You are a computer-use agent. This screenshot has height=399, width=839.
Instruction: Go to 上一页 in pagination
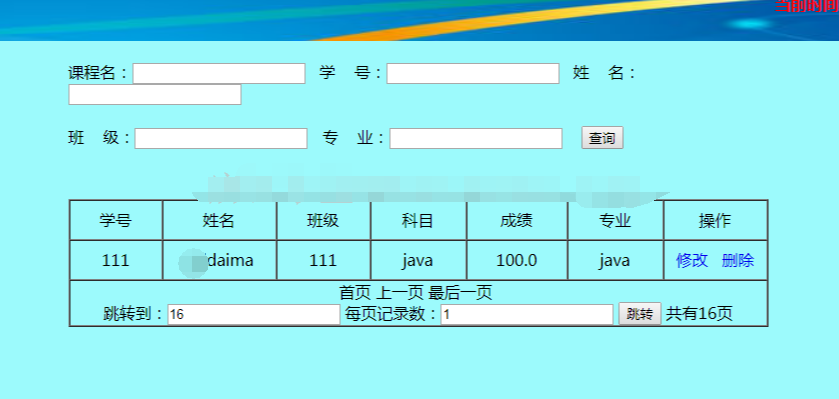400,293
